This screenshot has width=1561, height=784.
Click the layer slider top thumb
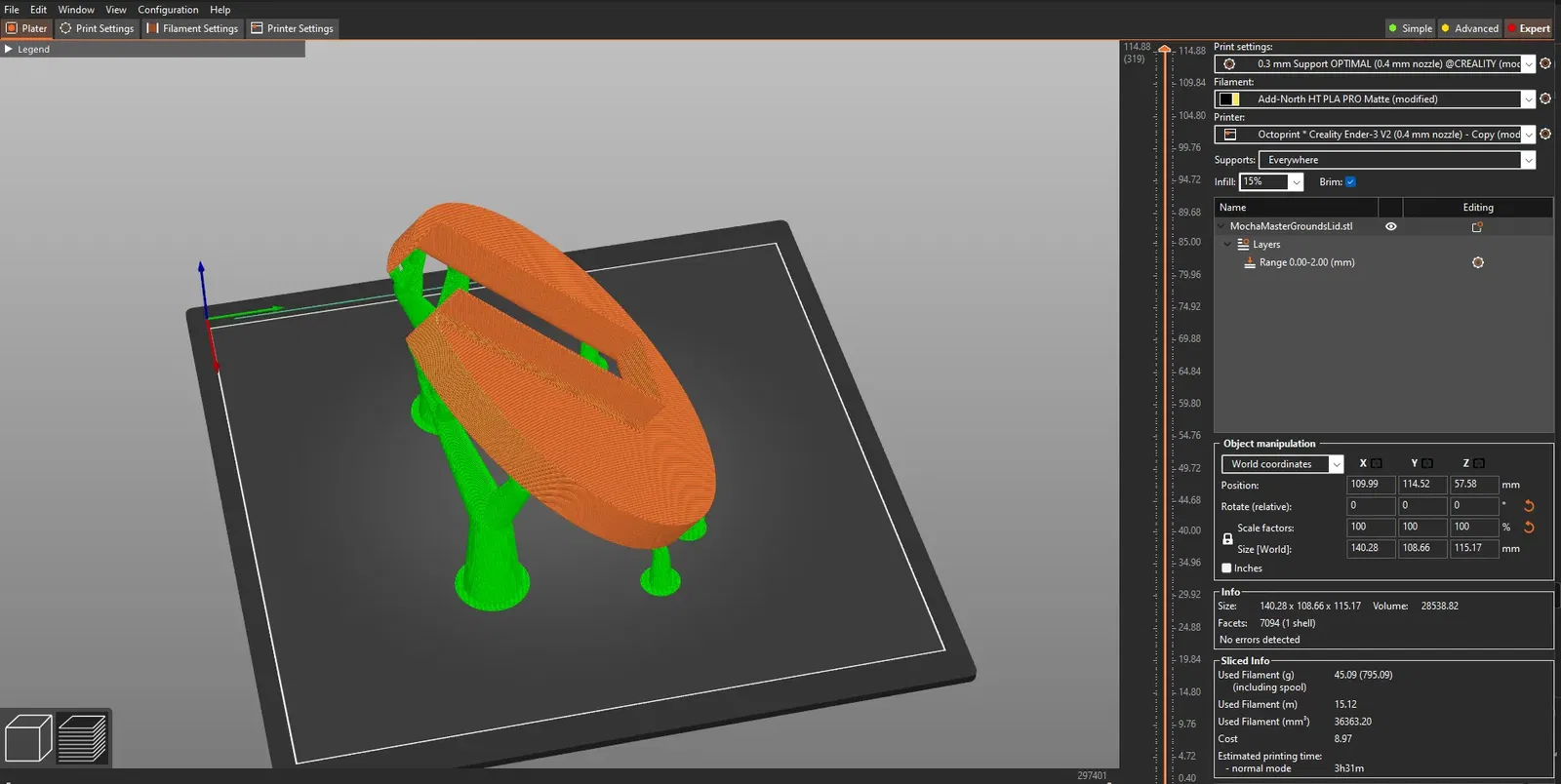tap(1164, 49)
